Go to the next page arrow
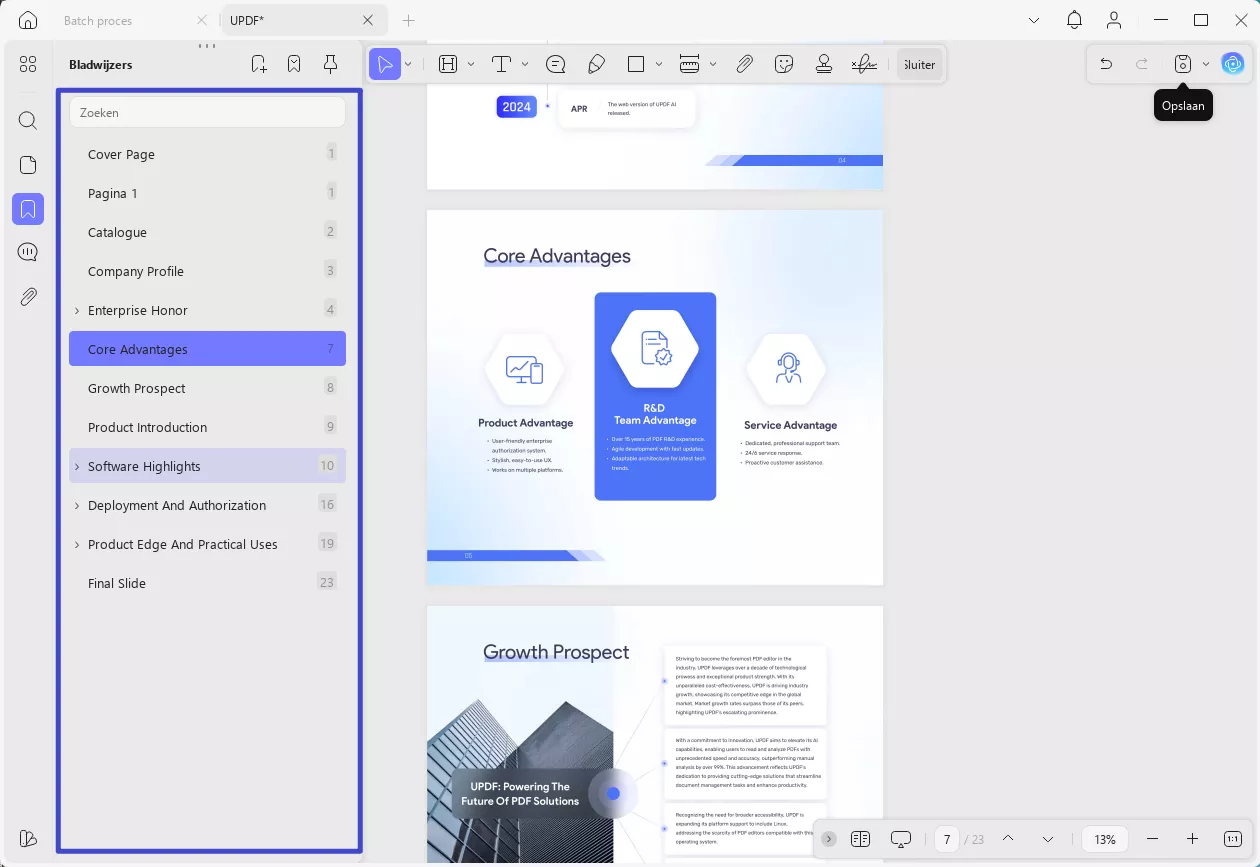Viewport: 1260px width, 867px height. click(x=1048, y=839)
